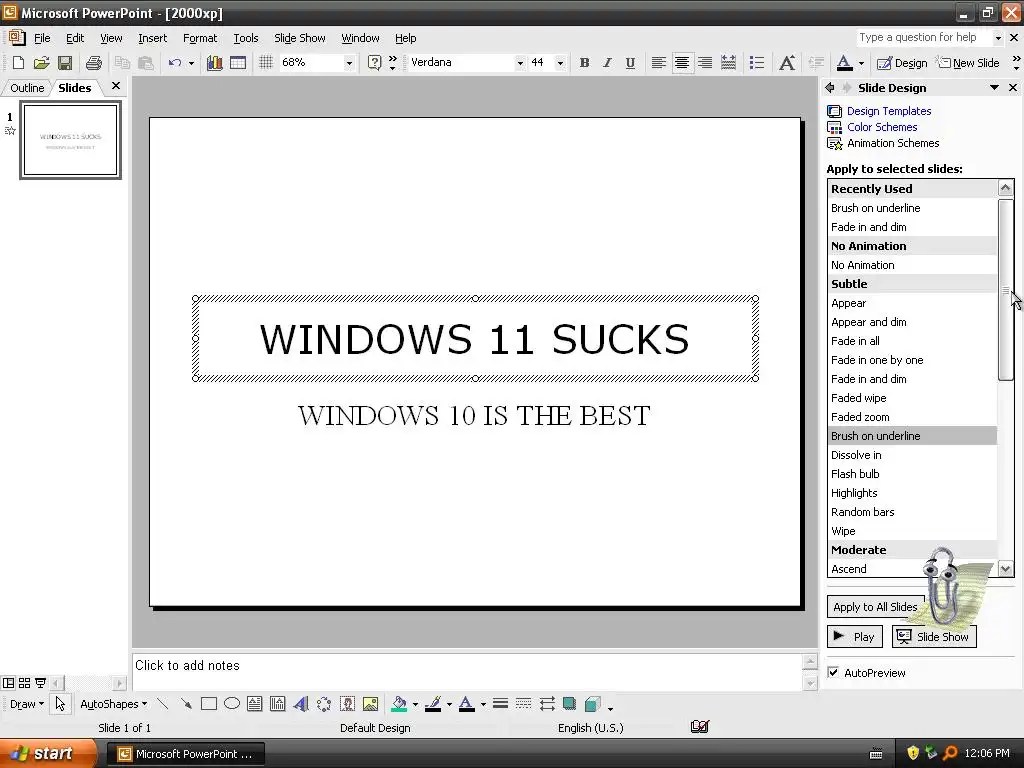
Task: Open font color dropdown arrow in formatting toolbar
Action: (x=861, y=63)
